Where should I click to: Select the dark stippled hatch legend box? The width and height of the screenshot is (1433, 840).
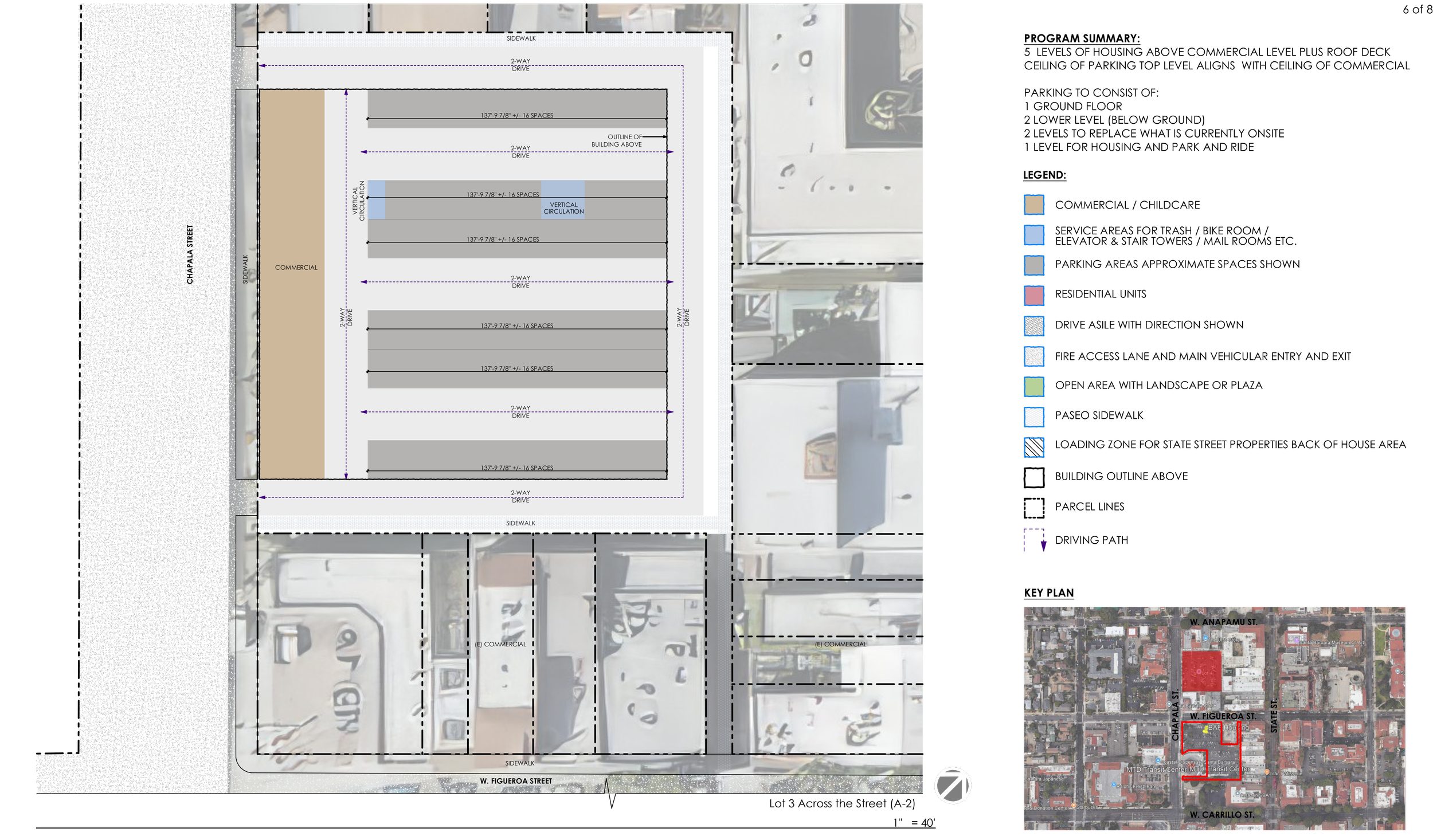tap(1034, 326)
